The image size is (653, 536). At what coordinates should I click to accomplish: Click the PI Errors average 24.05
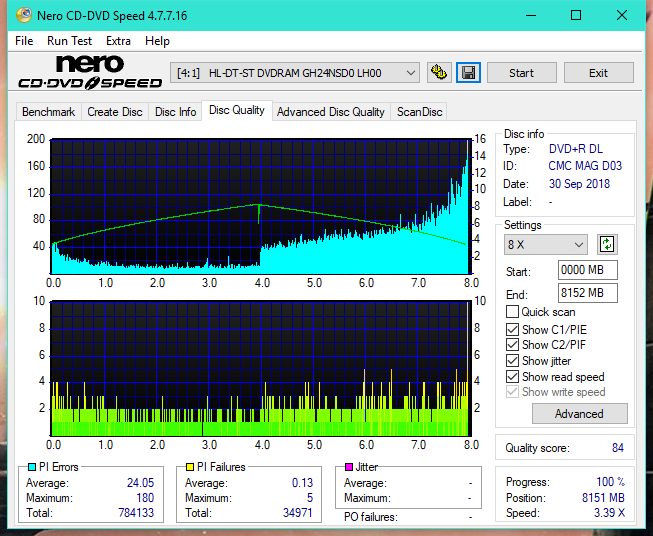pos(140,483)
